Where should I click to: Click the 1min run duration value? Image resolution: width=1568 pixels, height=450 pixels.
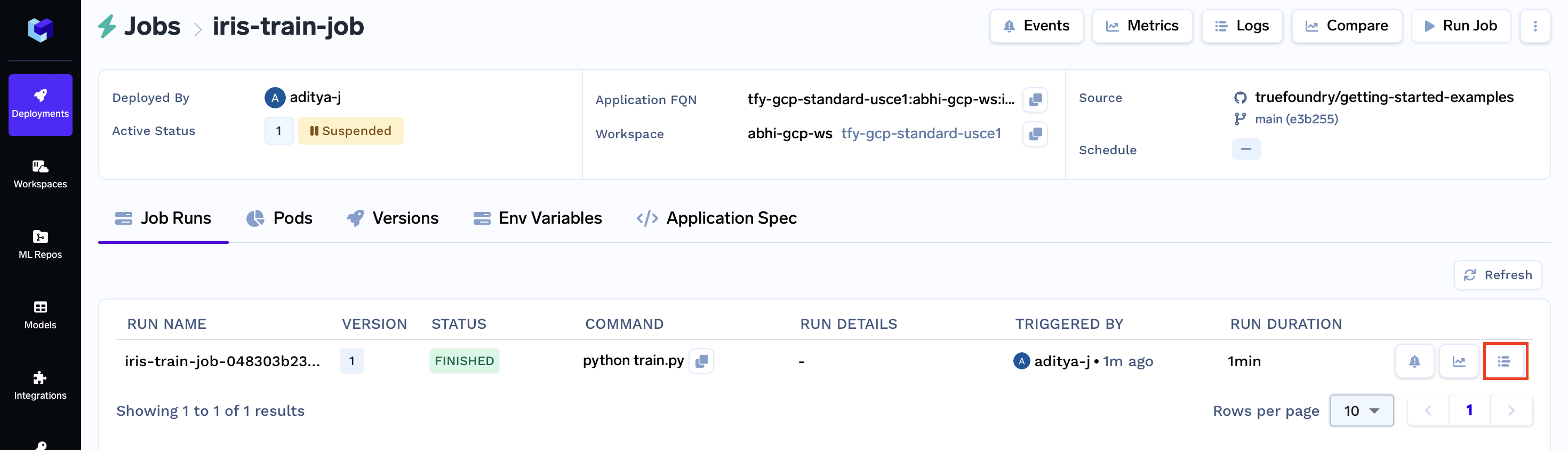tap(1244, 361)
